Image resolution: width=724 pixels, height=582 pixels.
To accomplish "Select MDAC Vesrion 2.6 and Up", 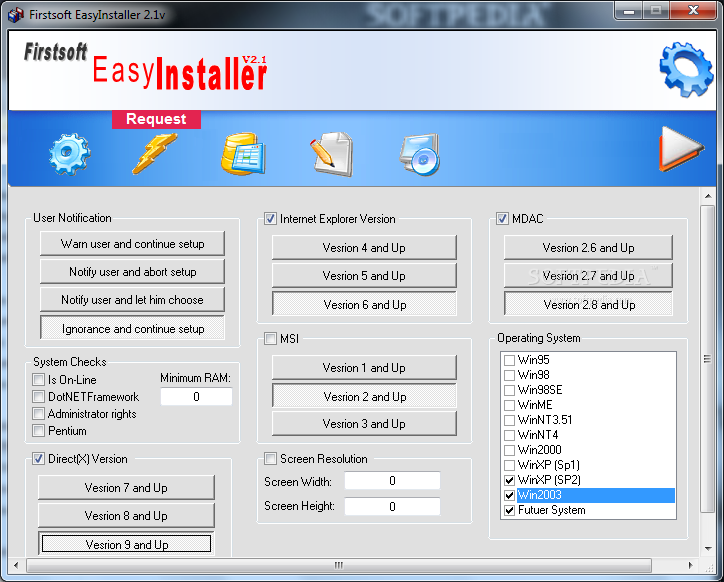I will coord(588,248).
